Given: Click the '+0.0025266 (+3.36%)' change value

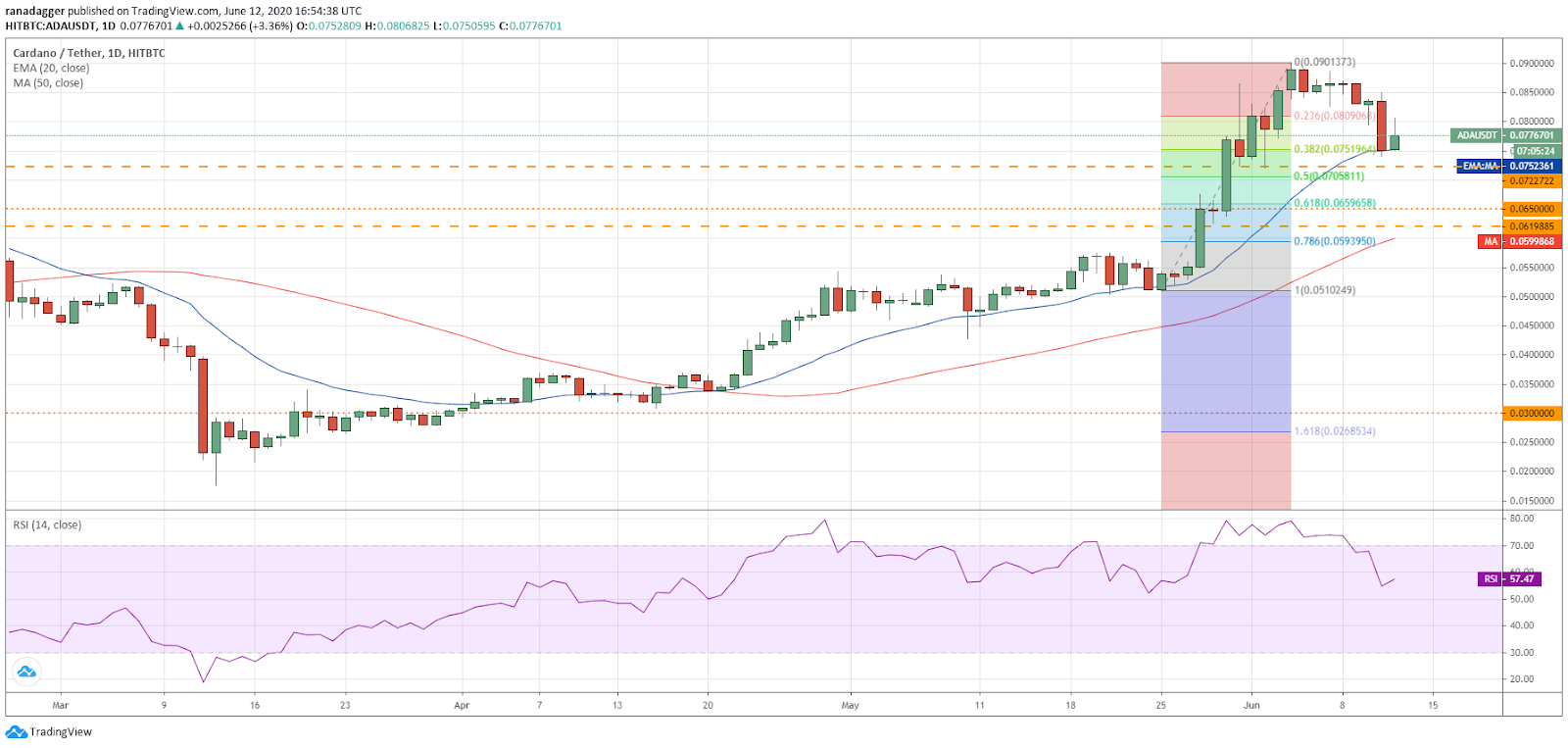Looking at the screenshot, I should pos(241,26).
